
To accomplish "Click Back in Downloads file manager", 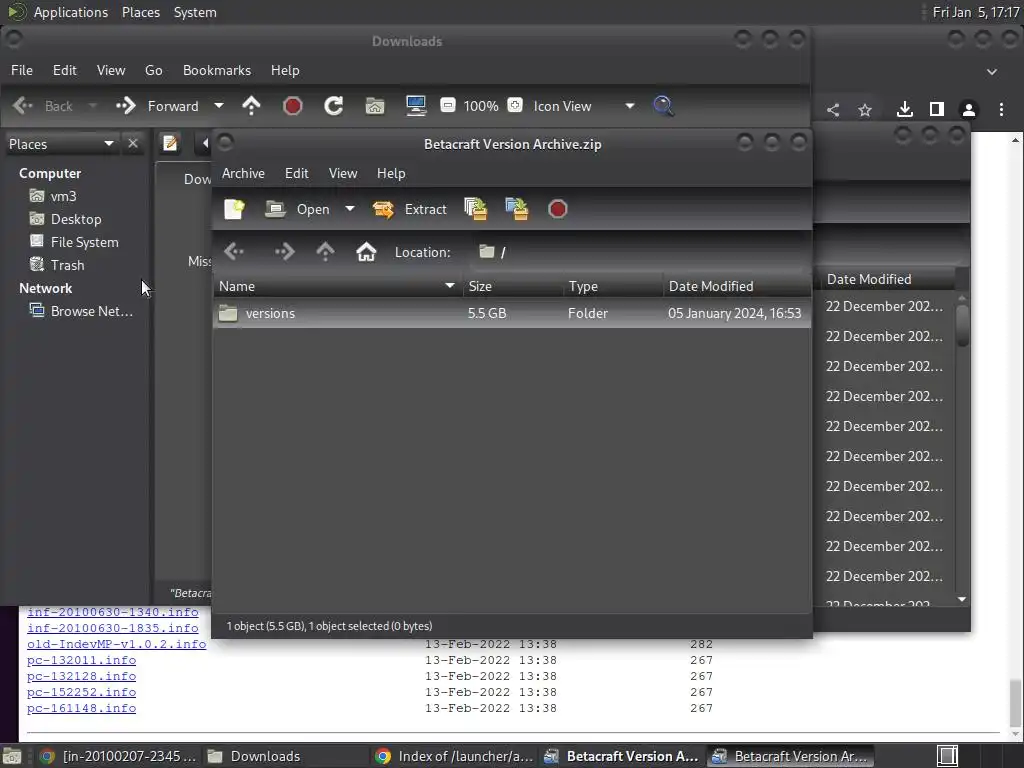I will tap(43, 106).
